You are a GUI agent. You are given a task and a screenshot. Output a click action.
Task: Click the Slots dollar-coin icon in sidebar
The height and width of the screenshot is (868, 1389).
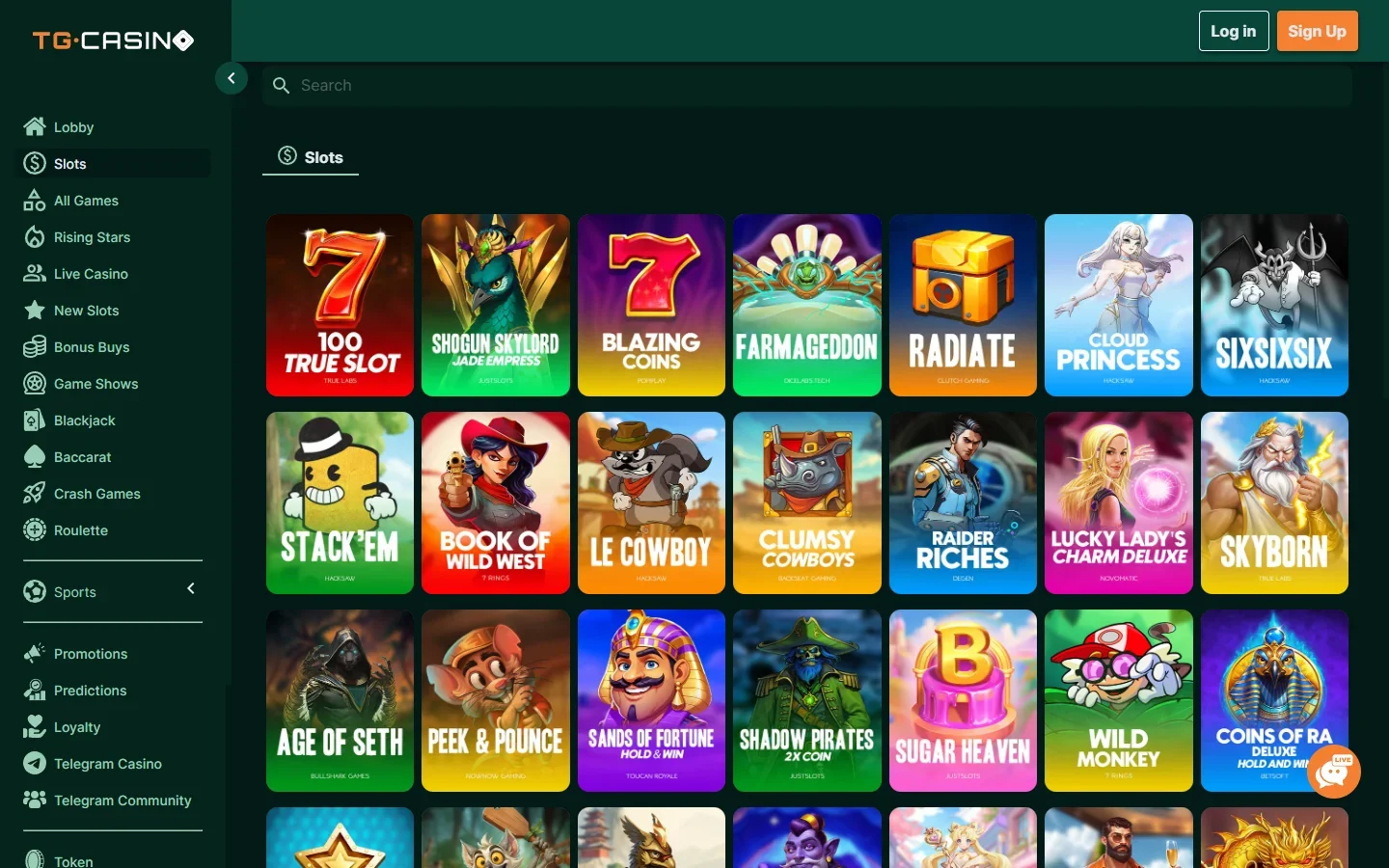coord(35,163)
